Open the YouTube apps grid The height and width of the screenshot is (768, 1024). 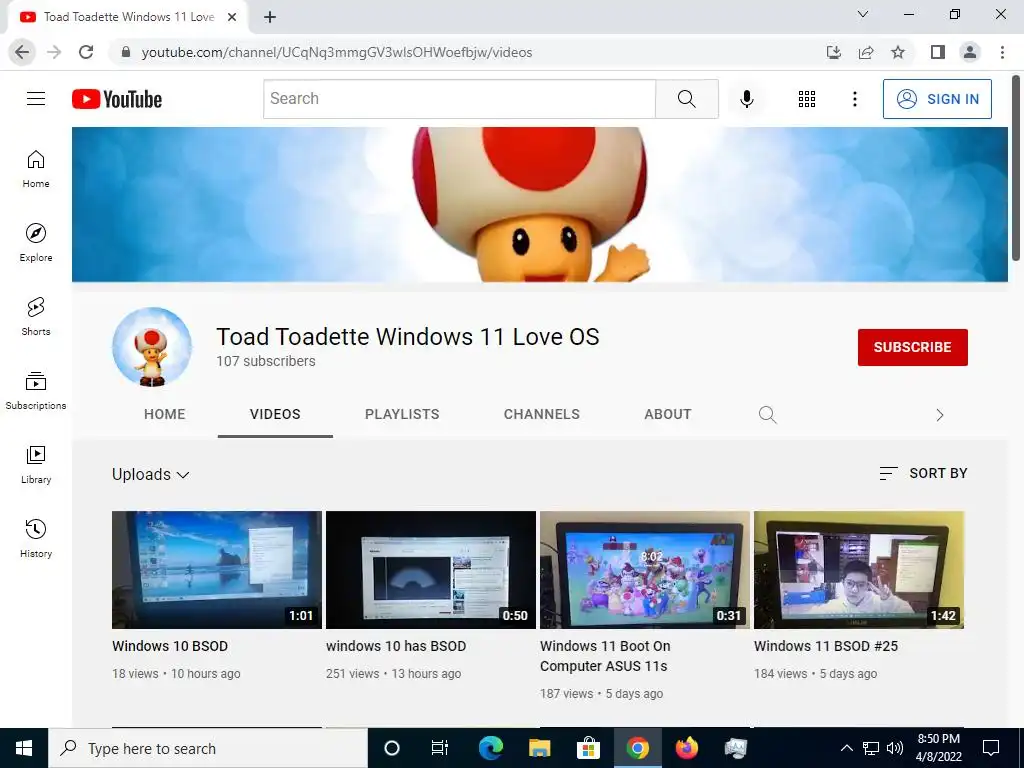[807, 99]
